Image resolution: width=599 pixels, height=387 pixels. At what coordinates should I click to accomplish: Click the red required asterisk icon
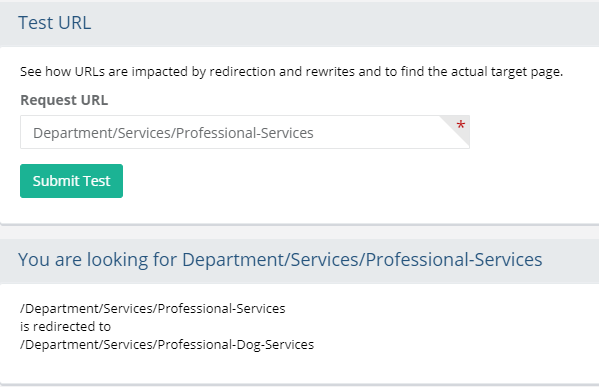pyautogui.click(x=461, y=125)
